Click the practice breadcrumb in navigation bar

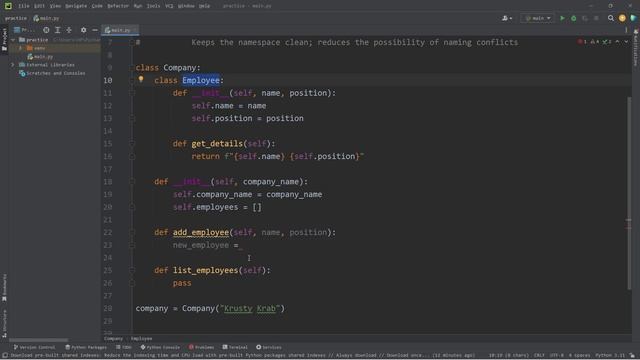(x=16, y=18)
